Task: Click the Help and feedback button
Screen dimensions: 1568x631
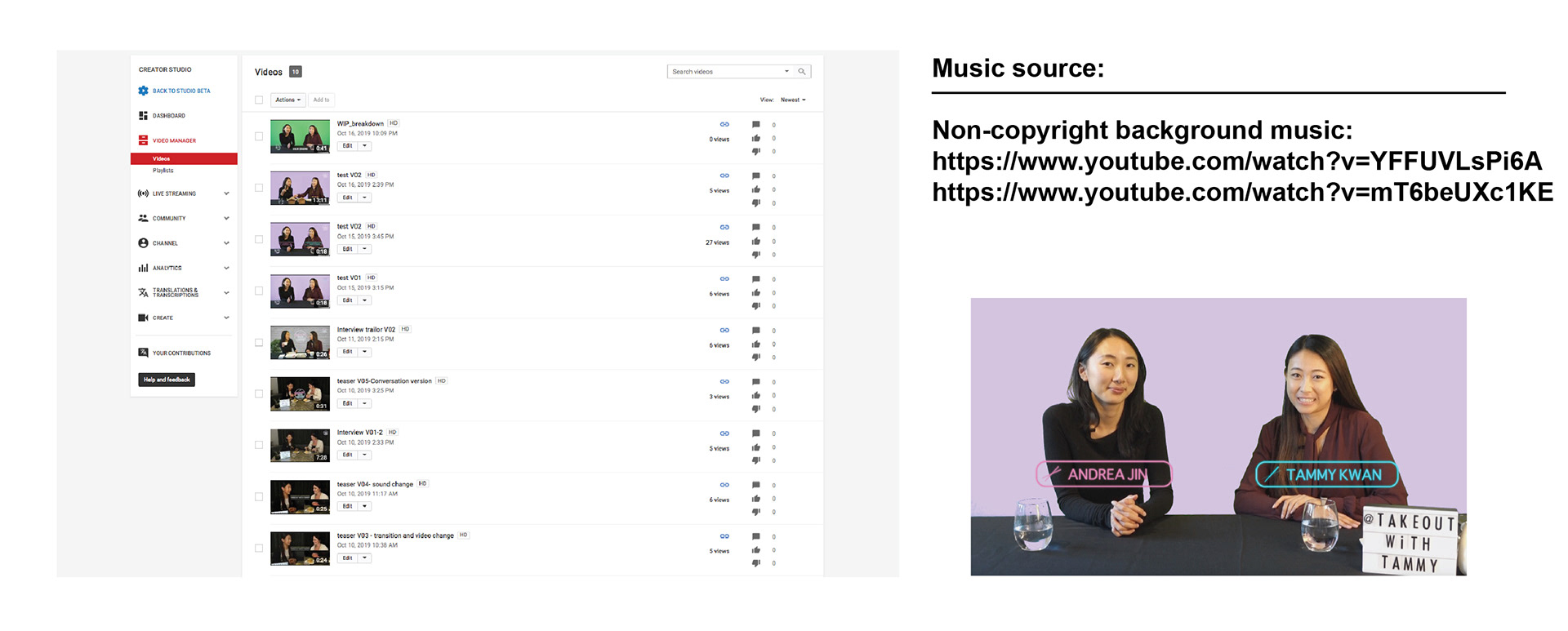Action: tap(167, 380)
